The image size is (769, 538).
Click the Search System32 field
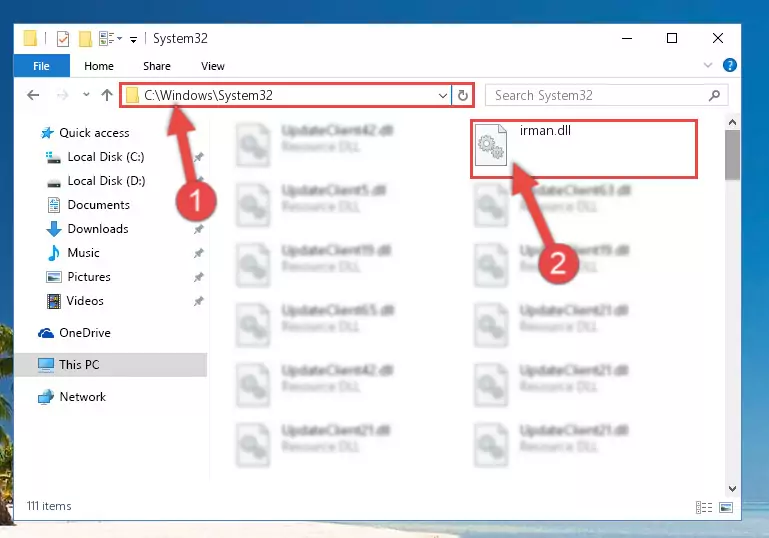coord(606,95)
